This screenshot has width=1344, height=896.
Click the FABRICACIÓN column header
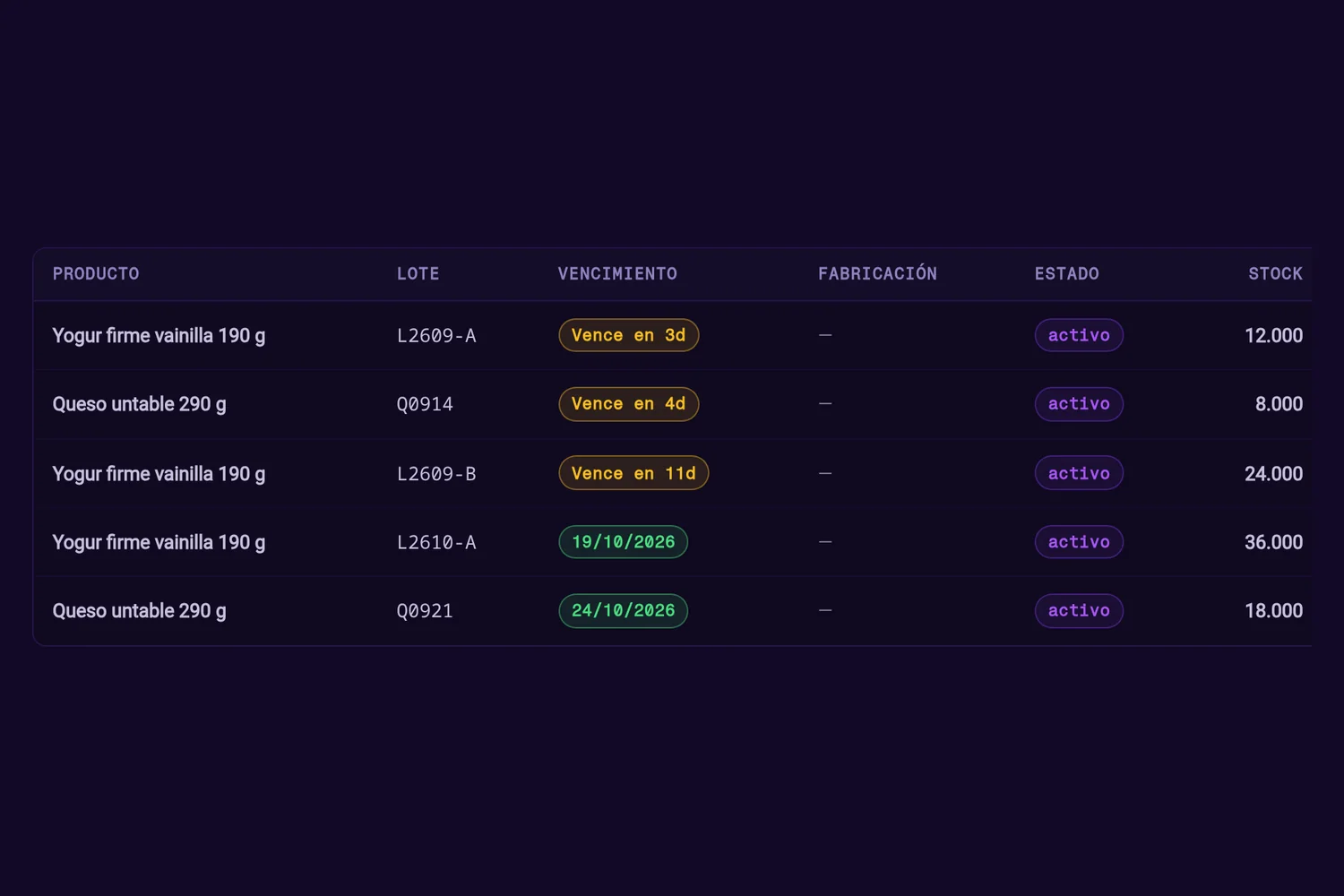coord(877,274)
